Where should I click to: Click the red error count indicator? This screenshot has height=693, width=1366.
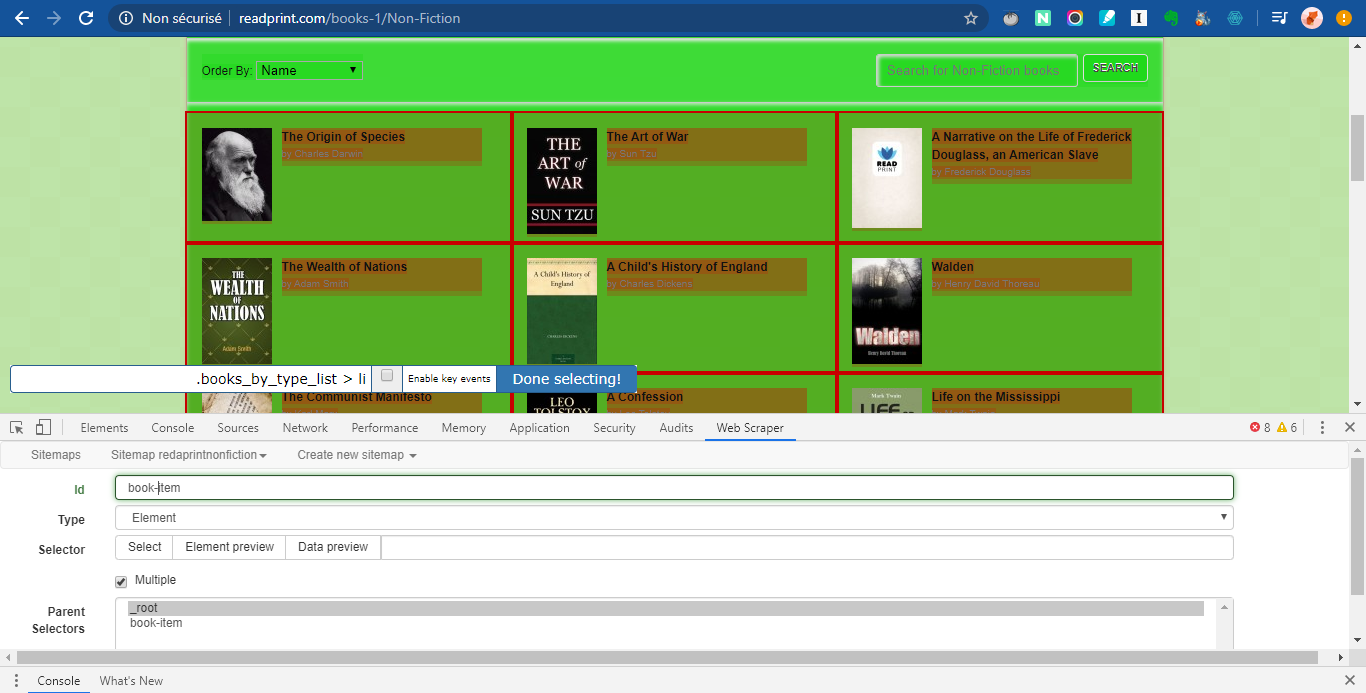coord(1260,427)
